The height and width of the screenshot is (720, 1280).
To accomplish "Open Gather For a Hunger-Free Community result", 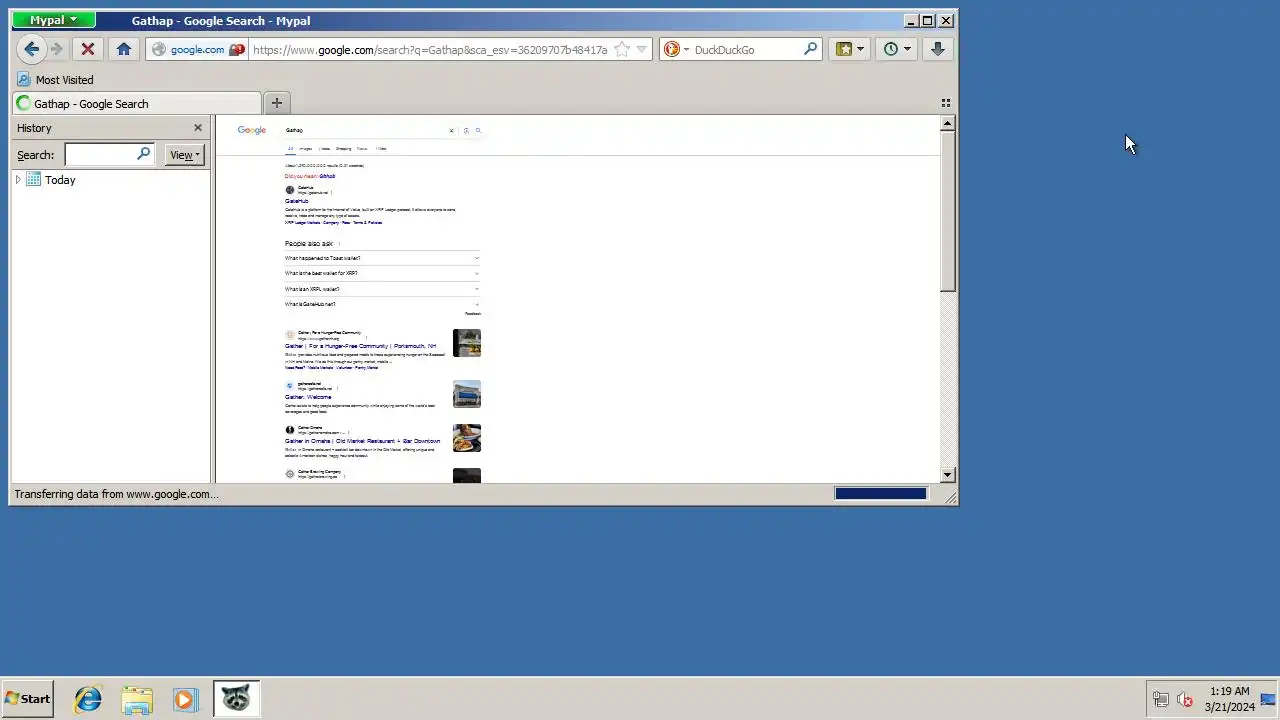I will point(360,346).
